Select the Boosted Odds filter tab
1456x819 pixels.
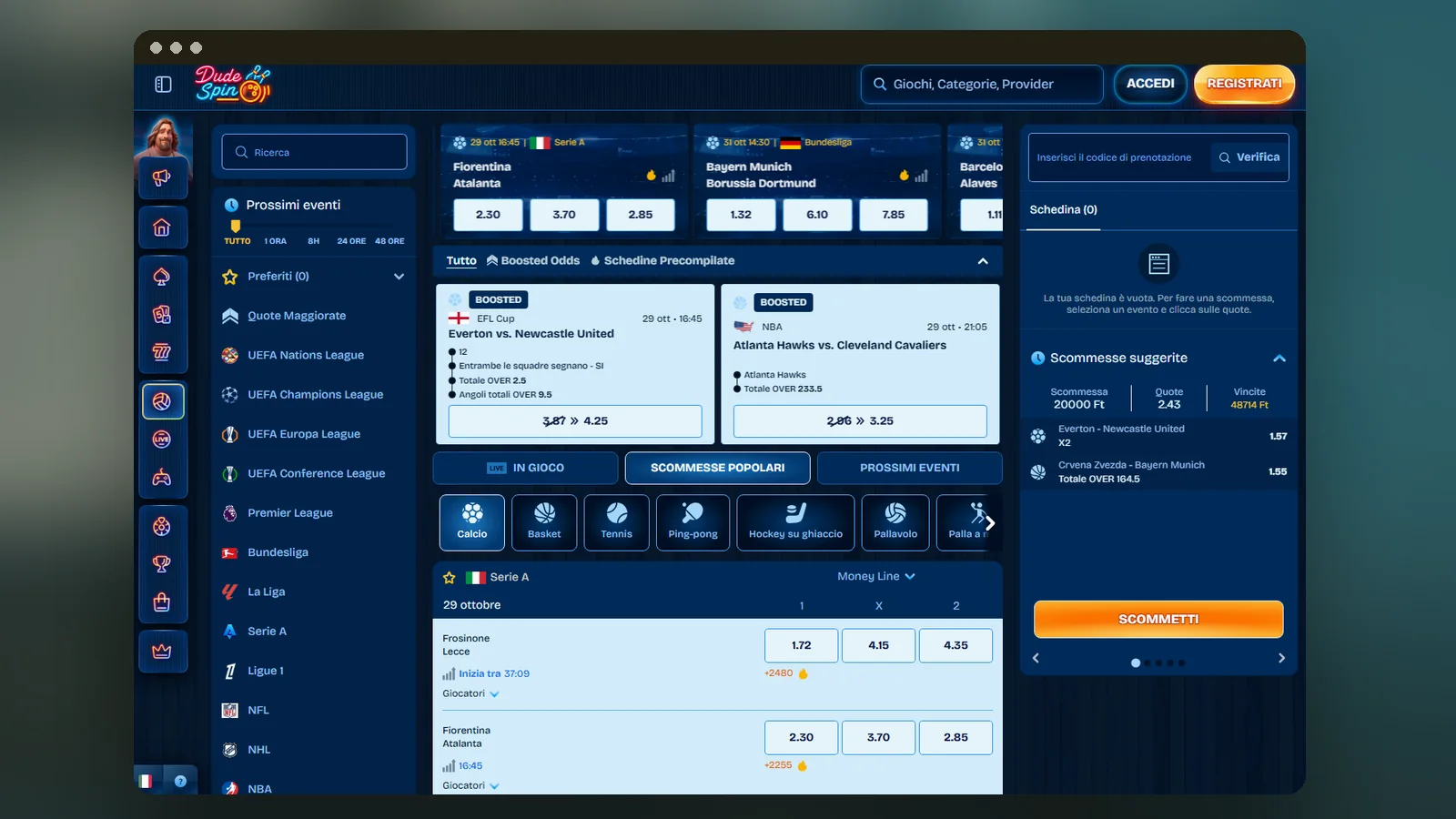click(x=533, y=261)
